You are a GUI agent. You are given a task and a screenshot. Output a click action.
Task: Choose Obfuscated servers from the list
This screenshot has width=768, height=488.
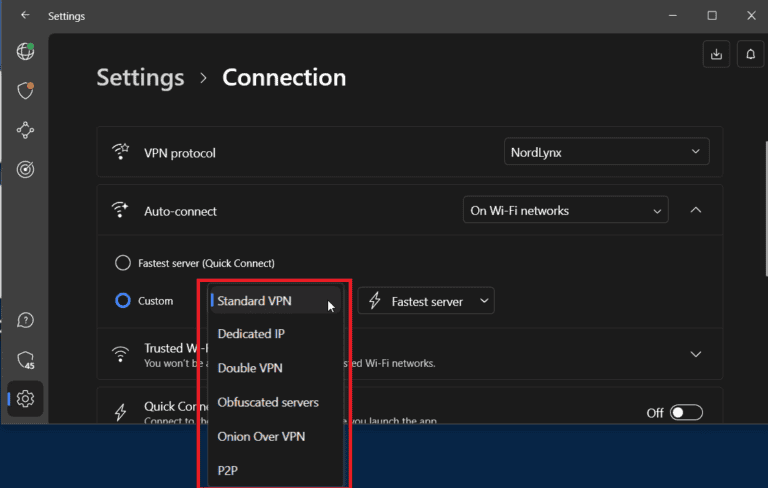pyautogui.click(x=268, y=402)
